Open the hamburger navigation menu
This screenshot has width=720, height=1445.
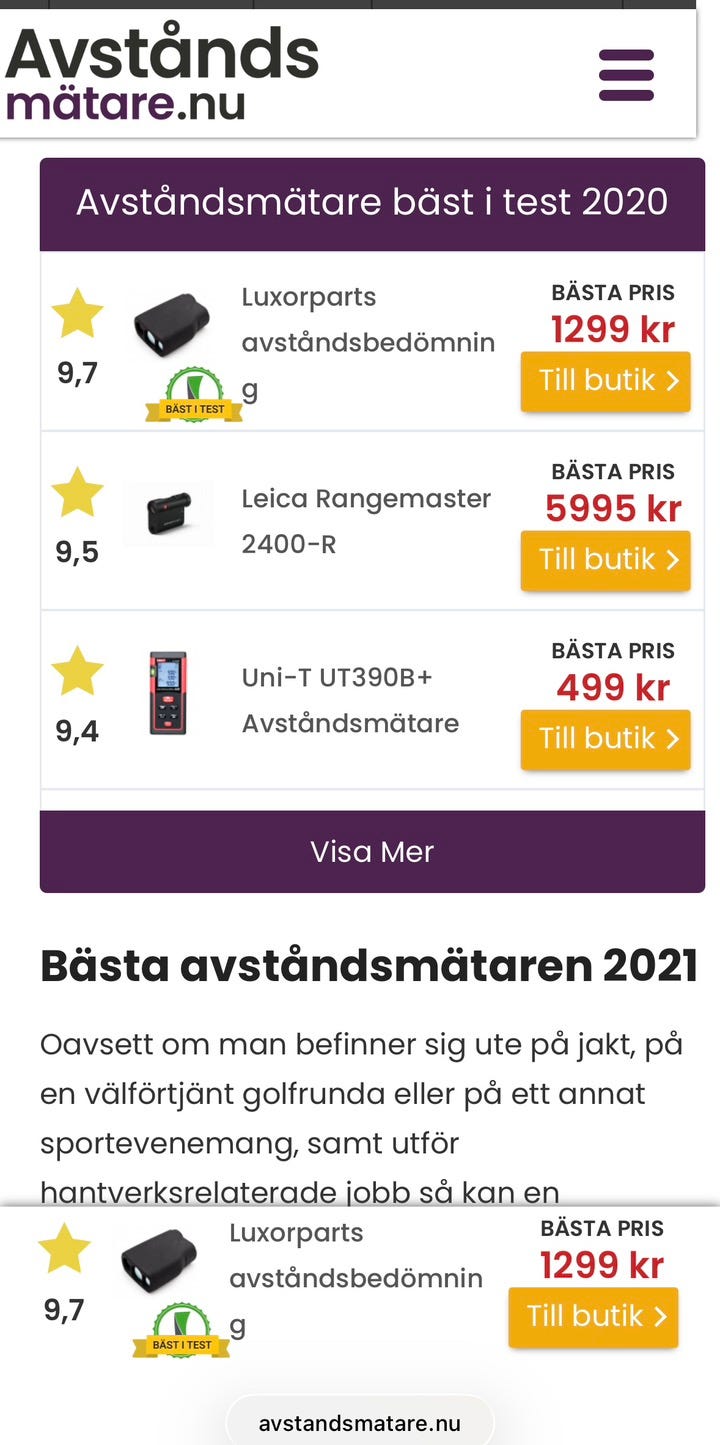coord(626,75)
